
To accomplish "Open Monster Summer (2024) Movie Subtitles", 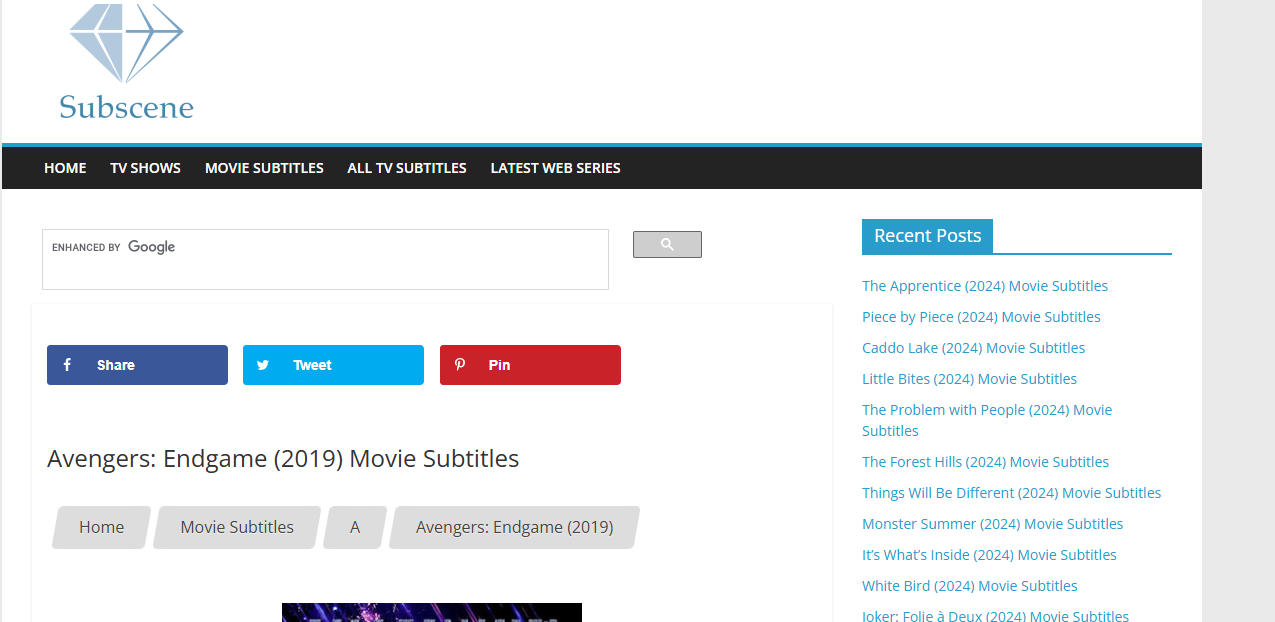I will coord(992,524).
